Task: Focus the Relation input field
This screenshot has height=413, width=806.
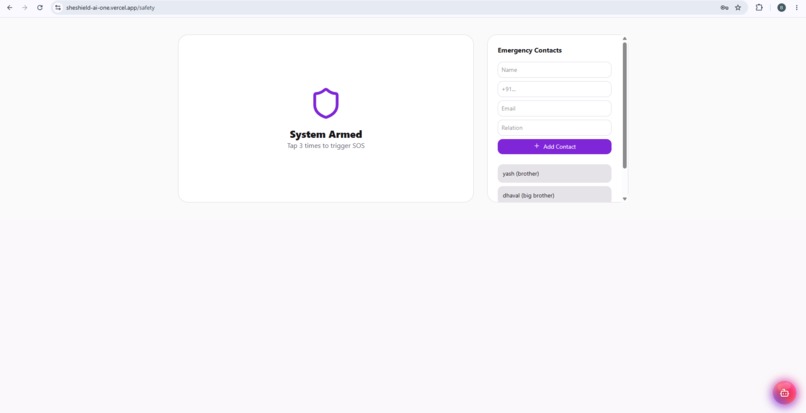Action: (x=554, y=128)
